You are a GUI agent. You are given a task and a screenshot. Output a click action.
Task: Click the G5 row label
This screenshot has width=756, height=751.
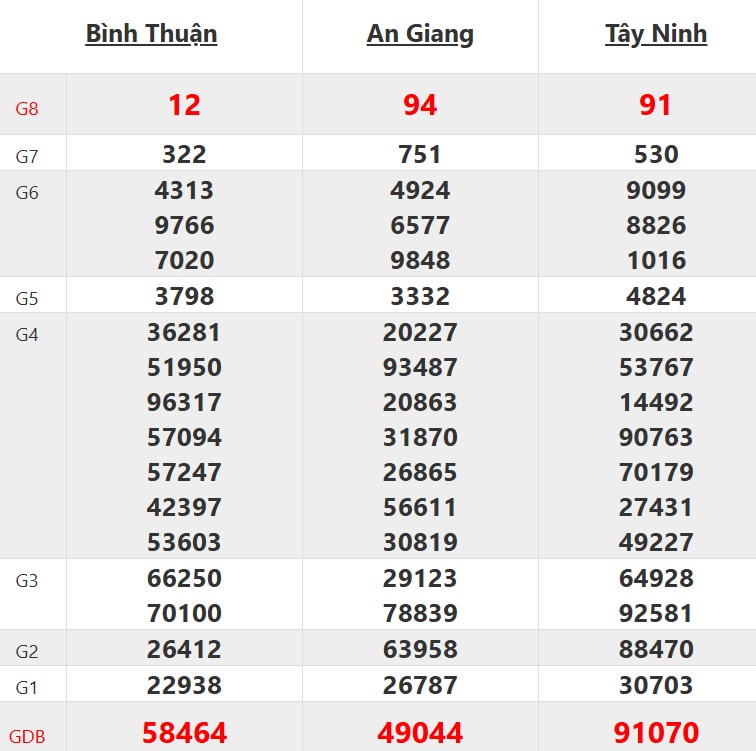click(x=27, y=298)
